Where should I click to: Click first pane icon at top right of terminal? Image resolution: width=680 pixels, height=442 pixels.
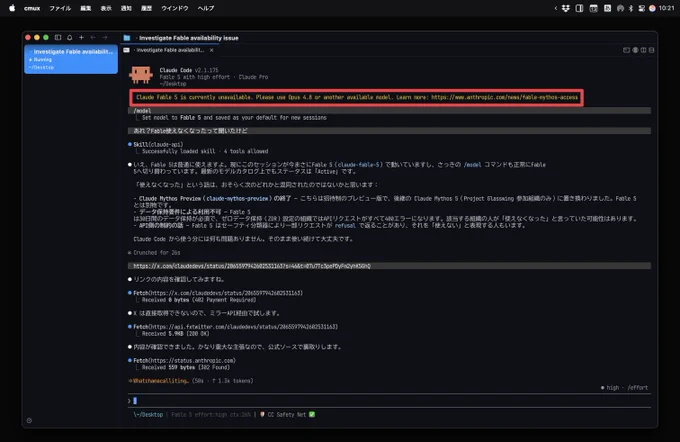pyautogui.click(x=626, y=50)
